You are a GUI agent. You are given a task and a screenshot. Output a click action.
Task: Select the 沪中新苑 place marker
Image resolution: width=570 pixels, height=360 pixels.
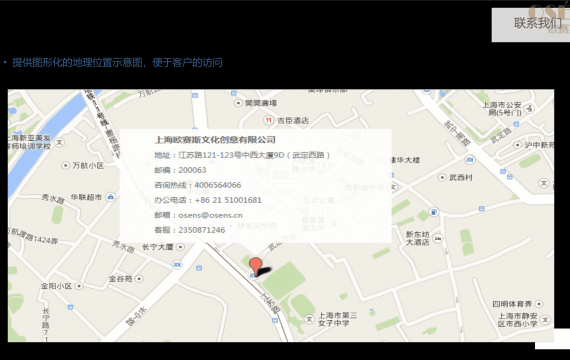tap(518, 145)
